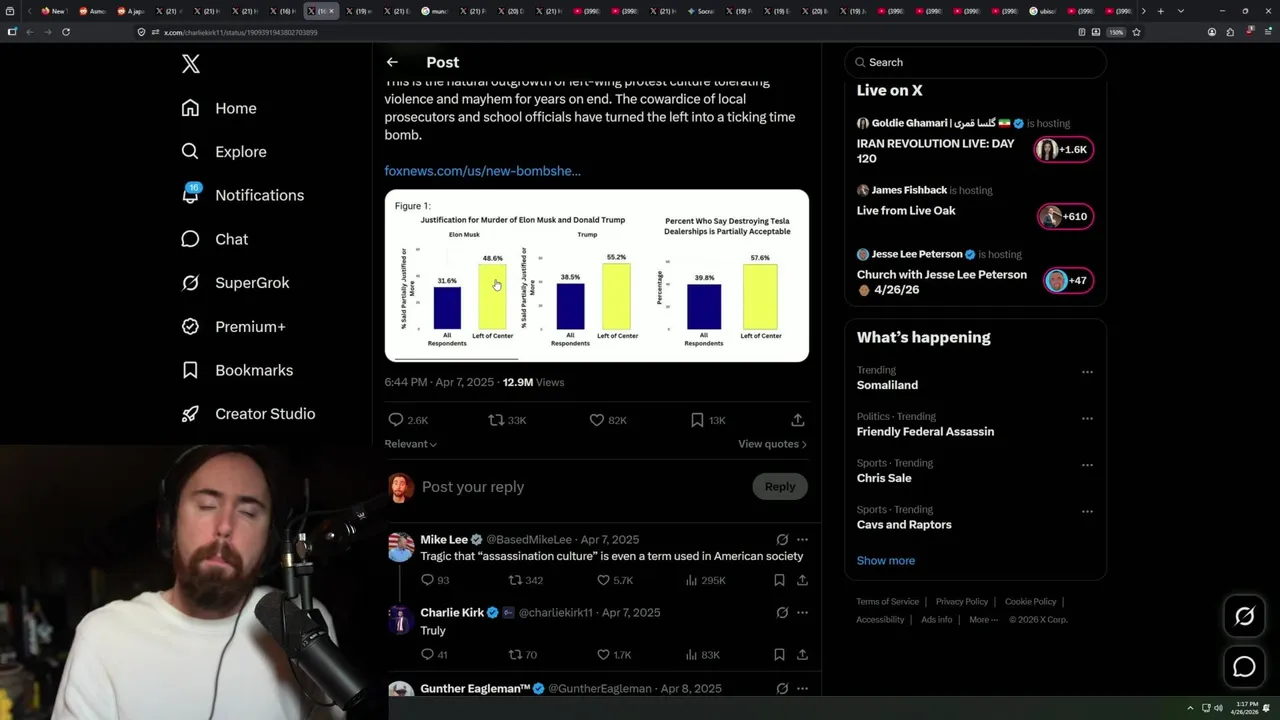The height and width of the screenshot is (720, 1280).
Task: Open more options for Friendly Federal Assassin
Action: tap(1087, 418)
